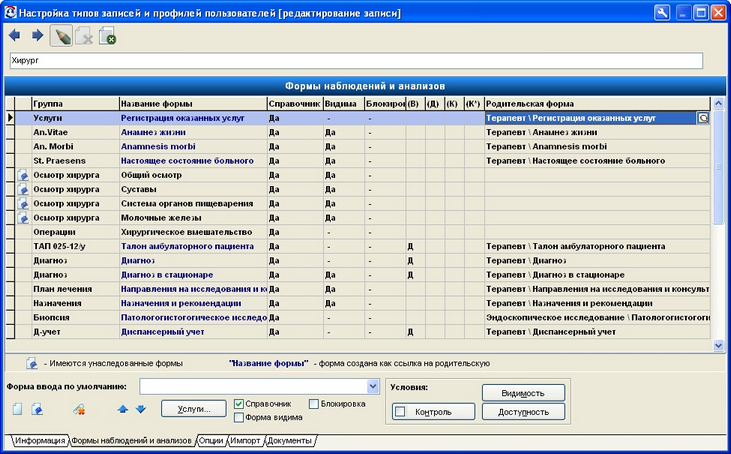Click the Операции group cell
Image resolution: width=731 pixels, height=454 pixels.
click(75, 232)
